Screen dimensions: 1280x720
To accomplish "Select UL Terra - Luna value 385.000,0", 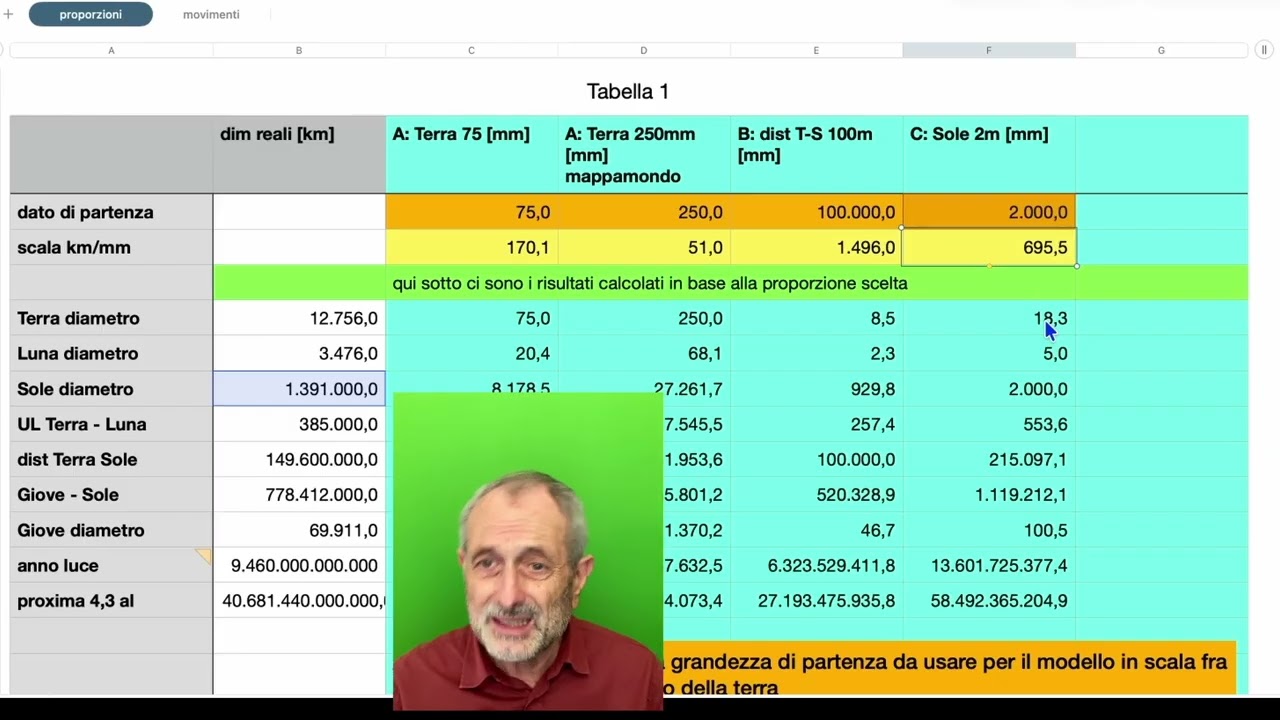I will tap(299, 424).
